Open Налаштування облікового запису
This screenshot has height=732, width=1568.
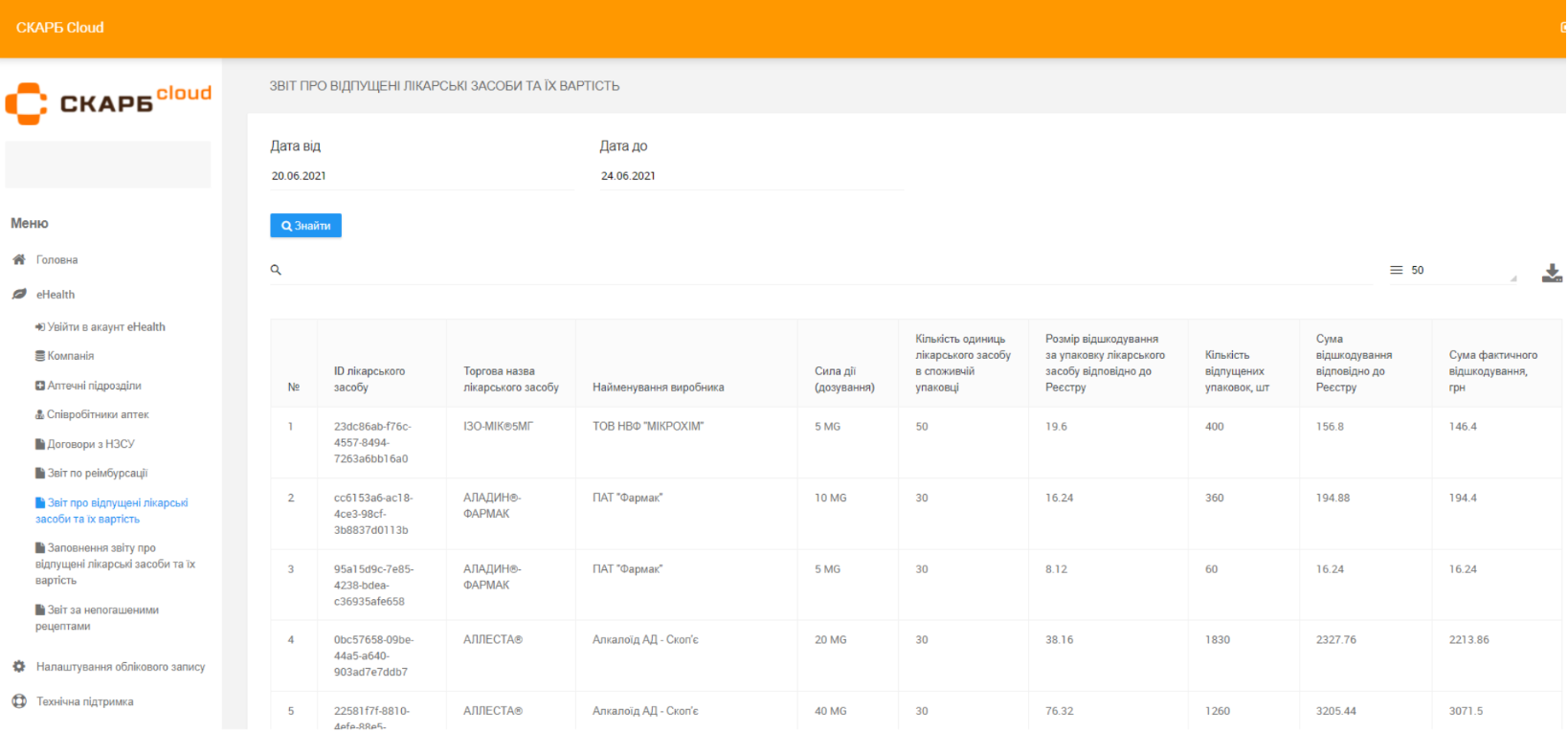121,667
